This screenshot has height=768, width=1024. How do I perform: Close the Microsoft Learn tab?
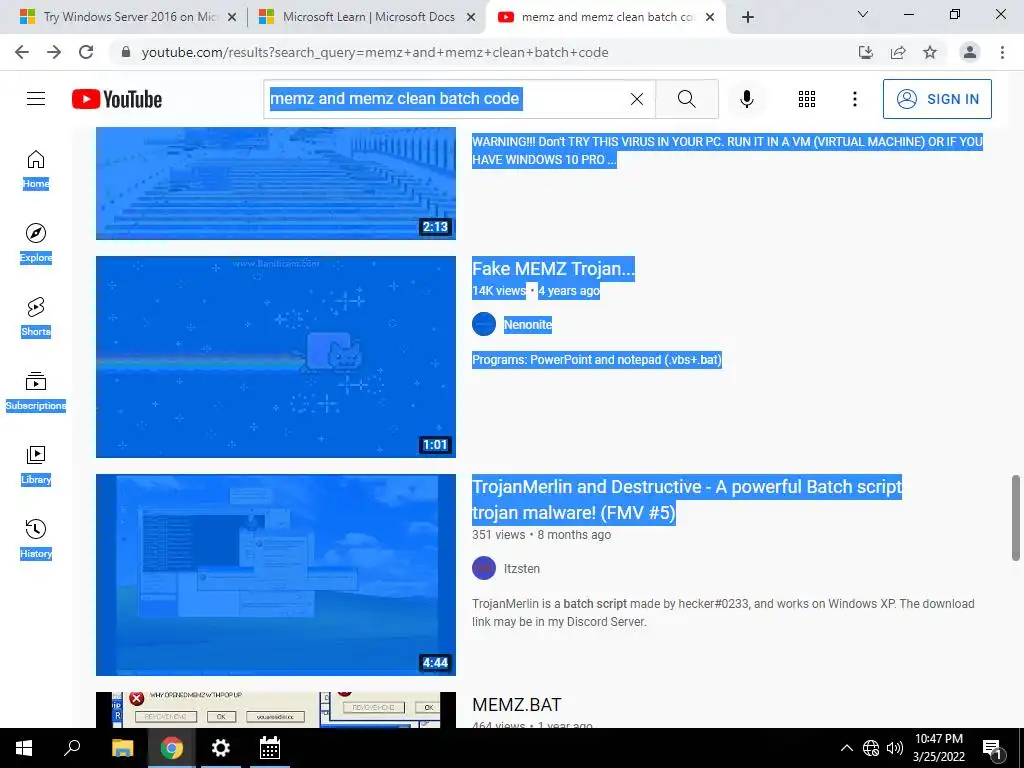pyautogui.click(x=471, y=18)
